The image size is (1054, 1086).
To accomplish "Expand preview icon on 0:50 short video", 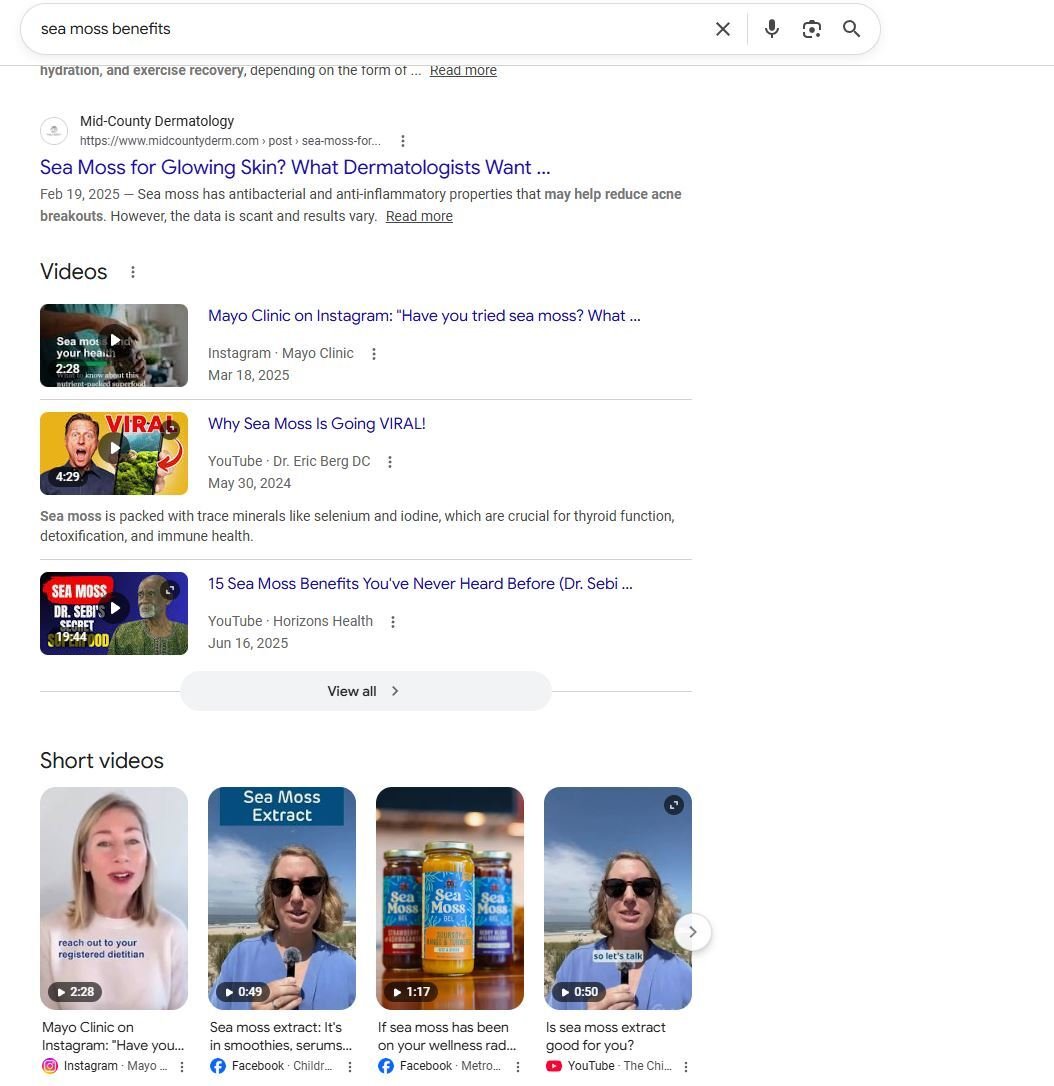I will pyautogui.click(x=674, y=805).
